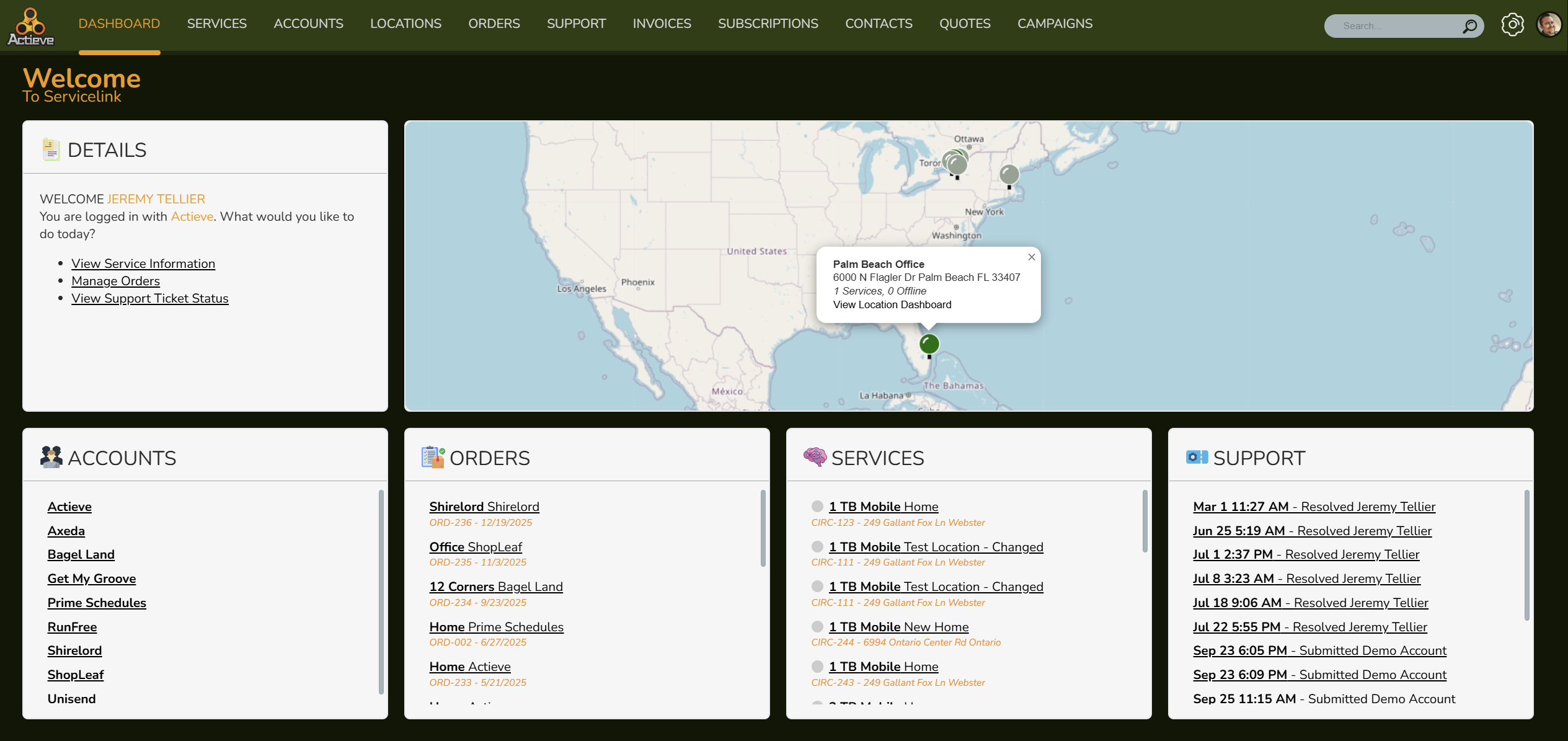Open the Subscriptions menu
The image size is (1568, 741).
click(768, 24)
